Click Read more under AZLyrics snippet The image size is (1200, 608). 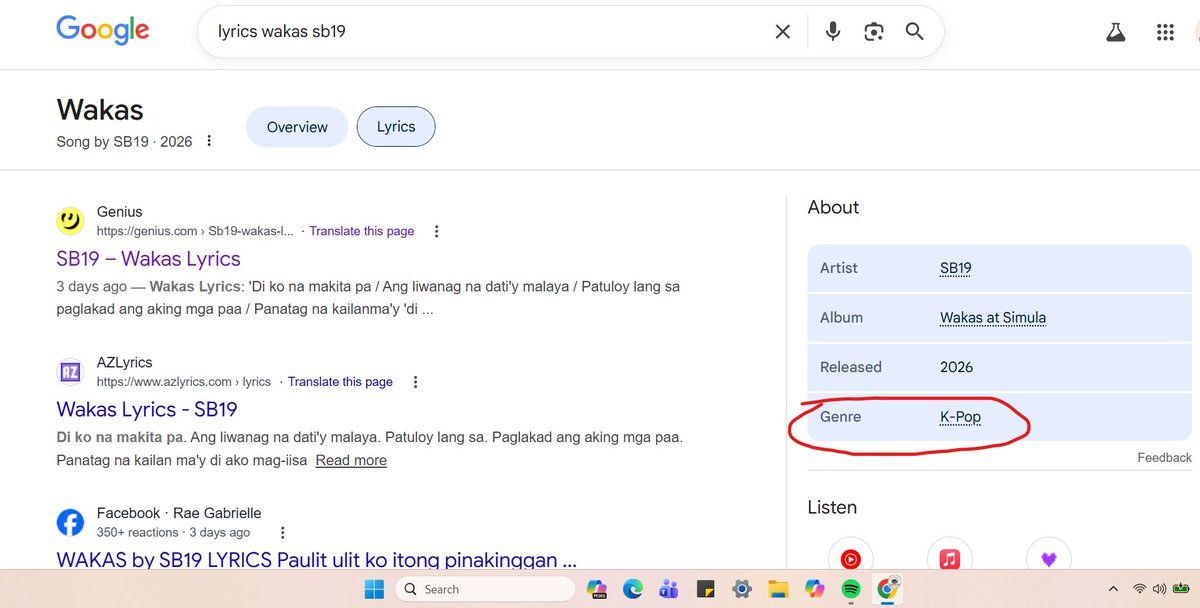pyautogui.click(x=351, y=461)
